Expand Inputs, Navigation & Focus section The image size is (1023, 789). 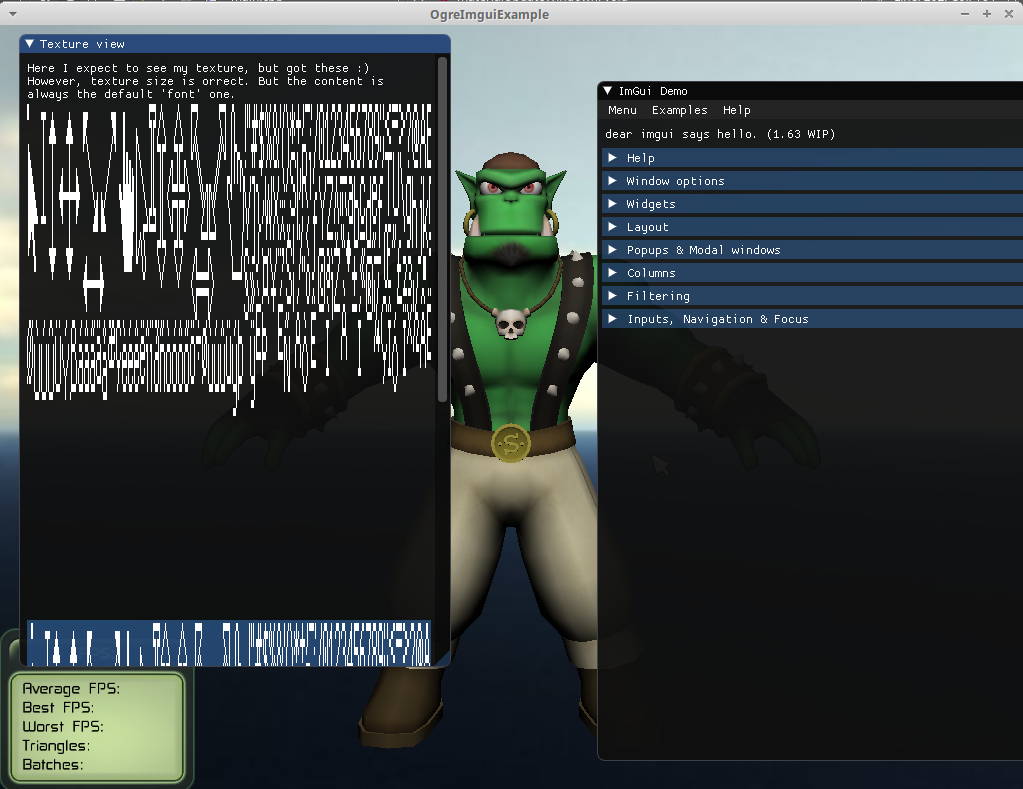coord(812,319)
